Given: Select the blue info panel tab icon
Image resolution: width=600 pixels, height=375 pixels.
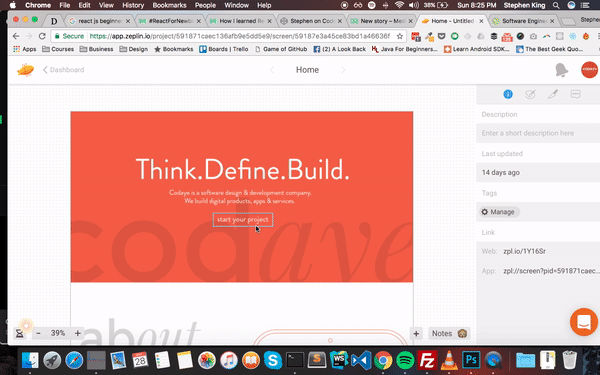Looking at the screenshot, I should pos(508,94).
